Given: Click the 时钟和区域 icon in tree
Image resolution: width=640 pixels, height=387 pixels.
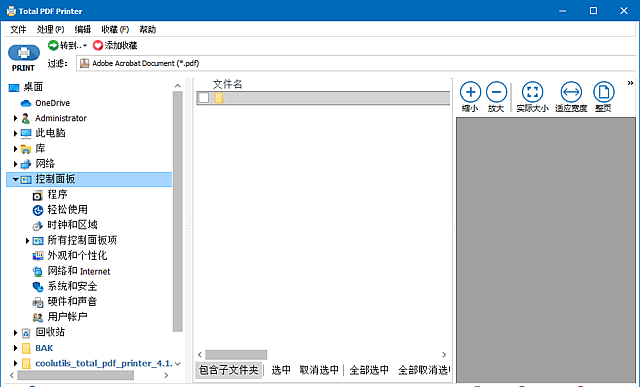Looking at the screenshot, I should 38,226.
